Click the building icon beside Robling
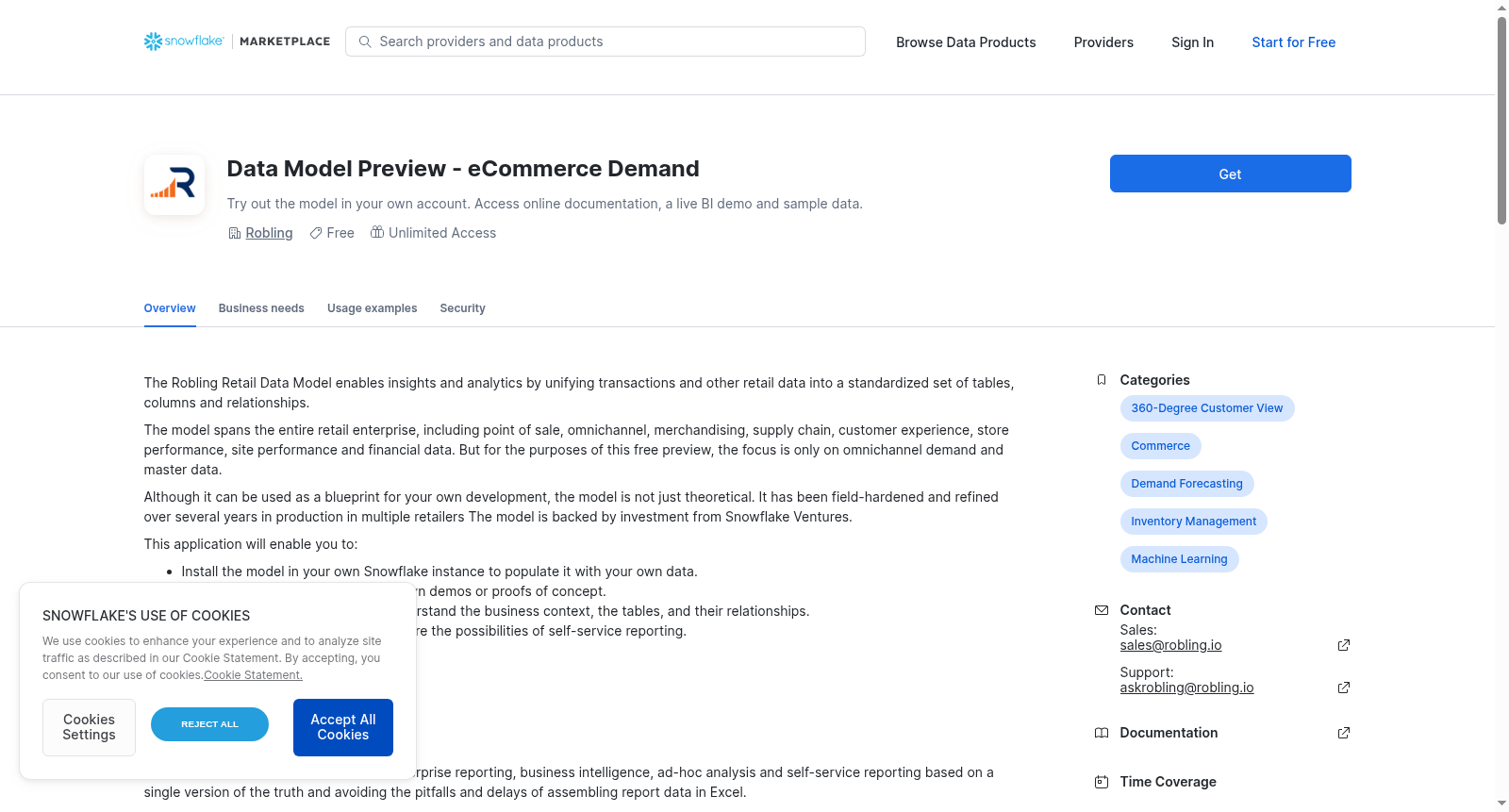 (x=235, y=233)
